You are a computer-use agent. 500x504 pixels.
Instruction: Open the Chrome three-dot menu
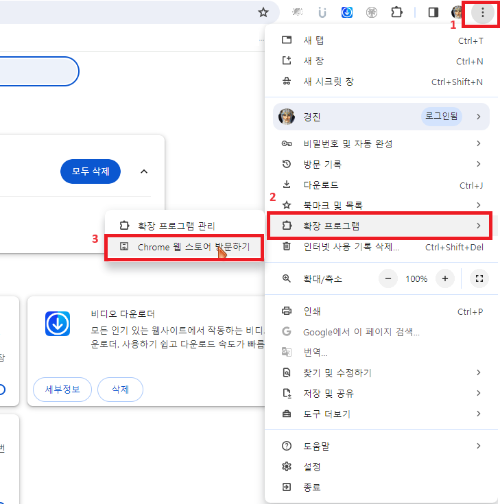(x=482, y=13)
